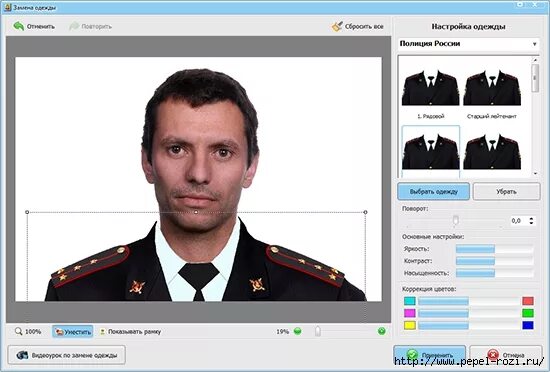This screenshot has height=372, width=550.
Task: Click the Отменить undo arrow icon
Action: pyautogui.click(x=19, y=26)
